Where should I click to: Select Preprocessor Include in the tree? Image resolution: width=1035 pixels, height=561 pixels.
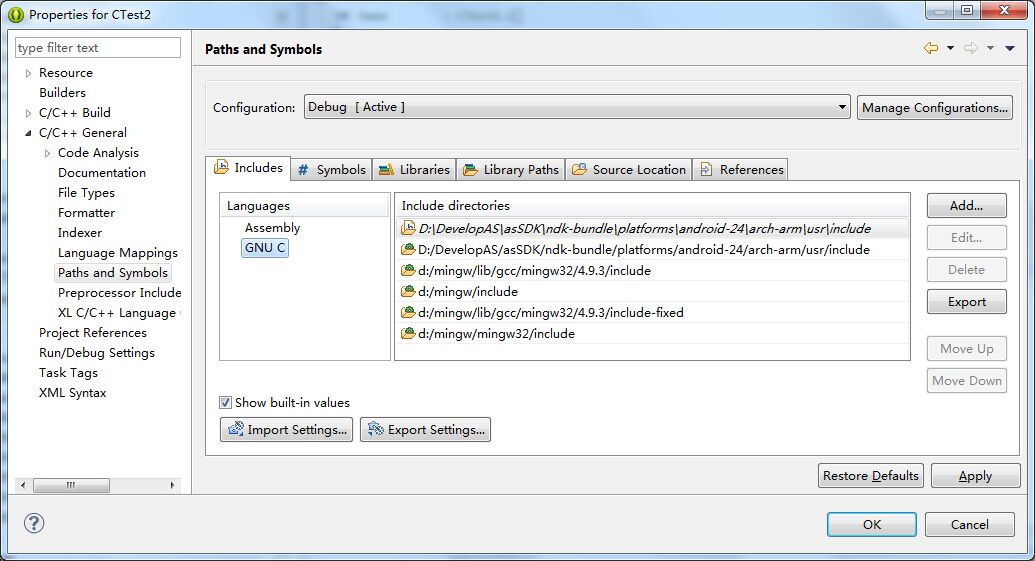tap(119, 292)
